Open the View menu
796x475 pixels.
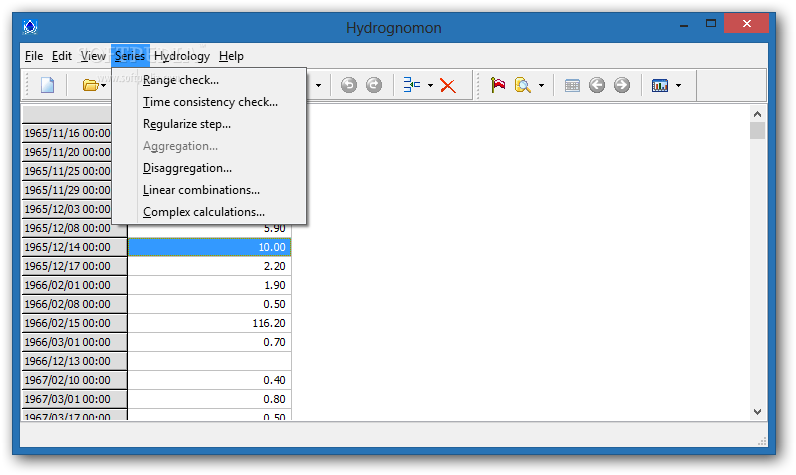pyautogui.click(x=93, y=56)
